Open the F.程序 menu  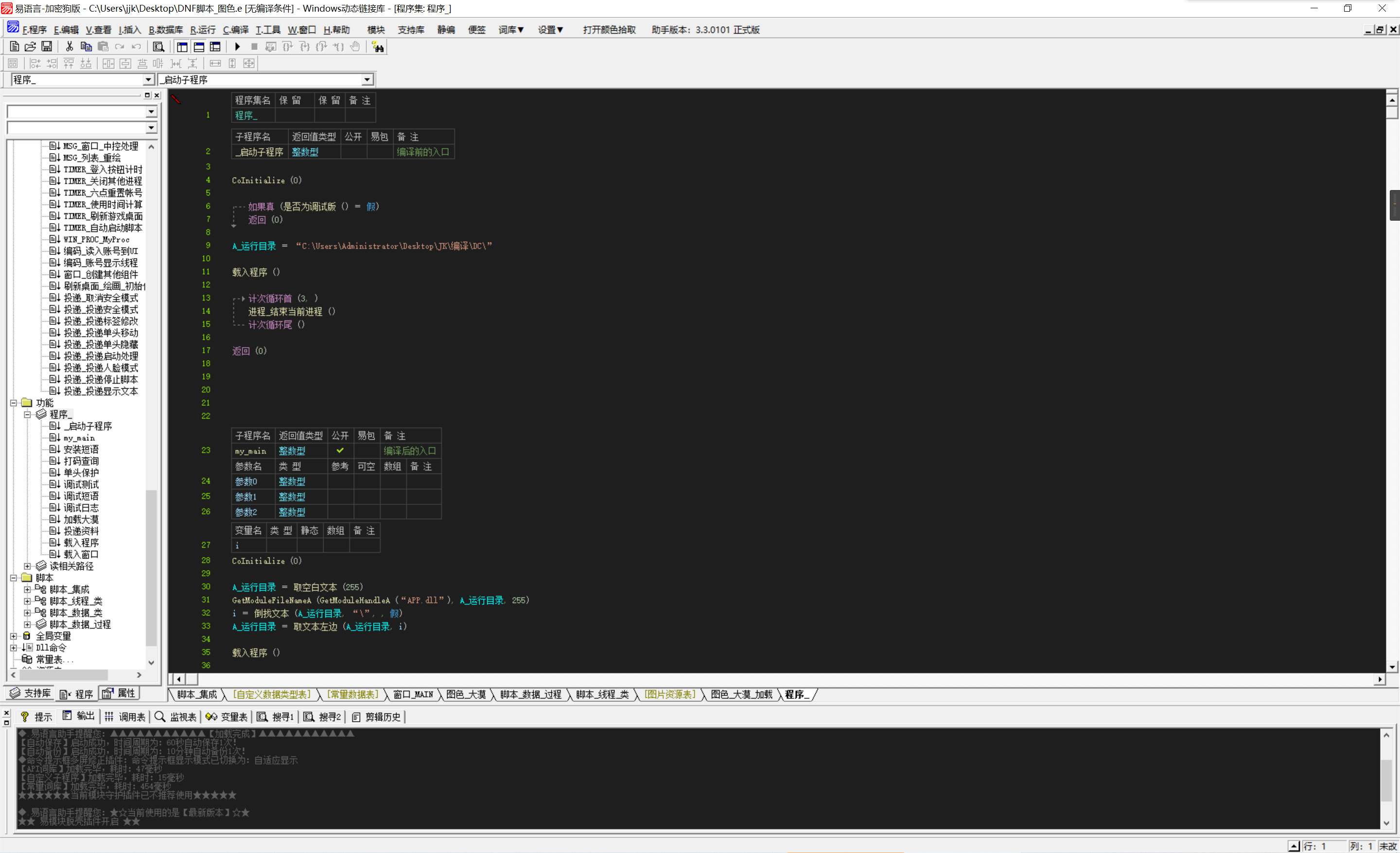tap(35, 30)
